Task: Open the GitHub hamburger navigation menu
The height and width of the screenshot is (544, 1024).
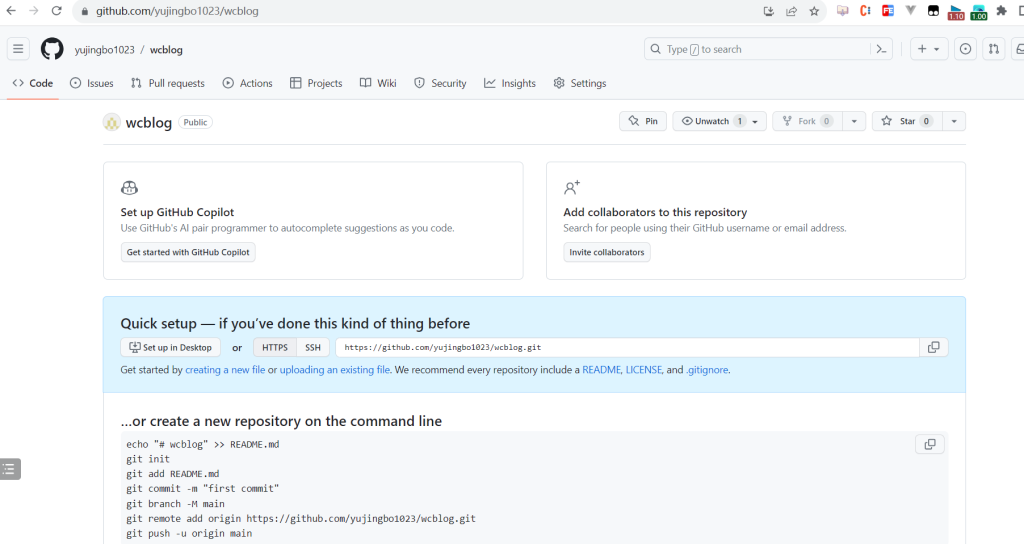Action: [x=18, y=49]
